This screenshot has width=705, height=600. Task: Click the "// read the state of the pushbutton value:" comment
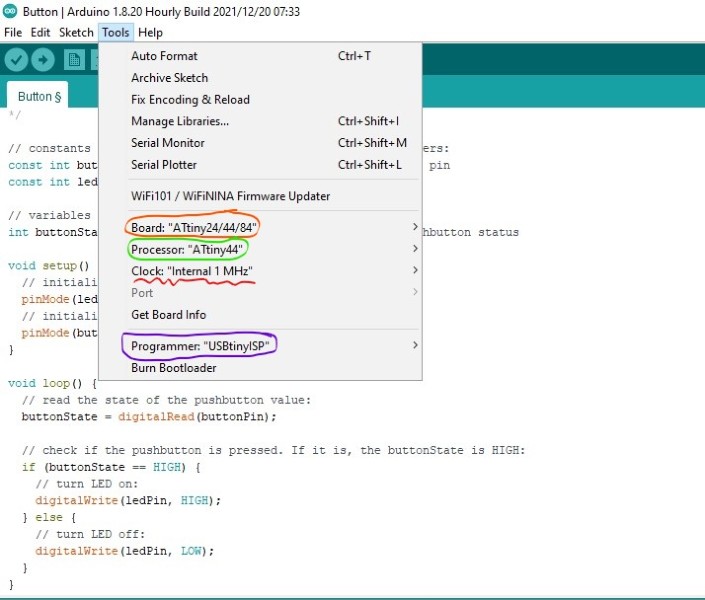pos(166,400)
